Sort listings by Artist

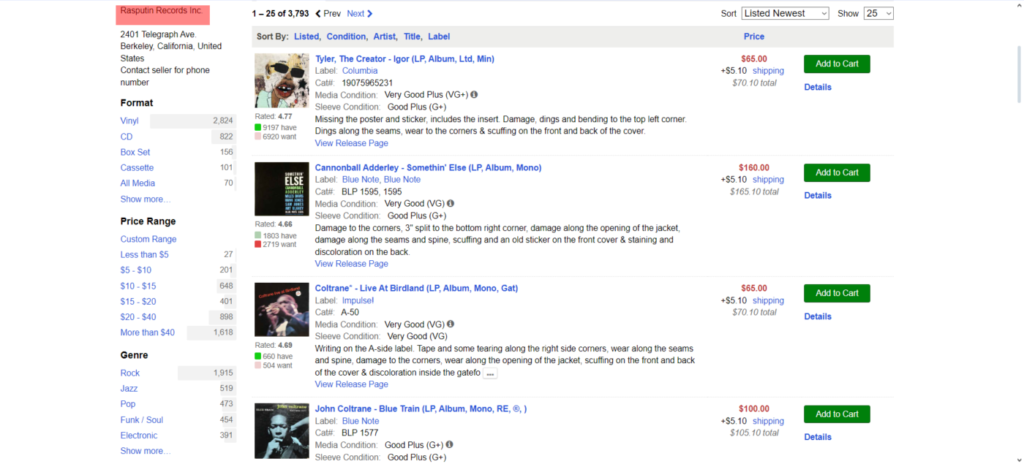(387, 37)
